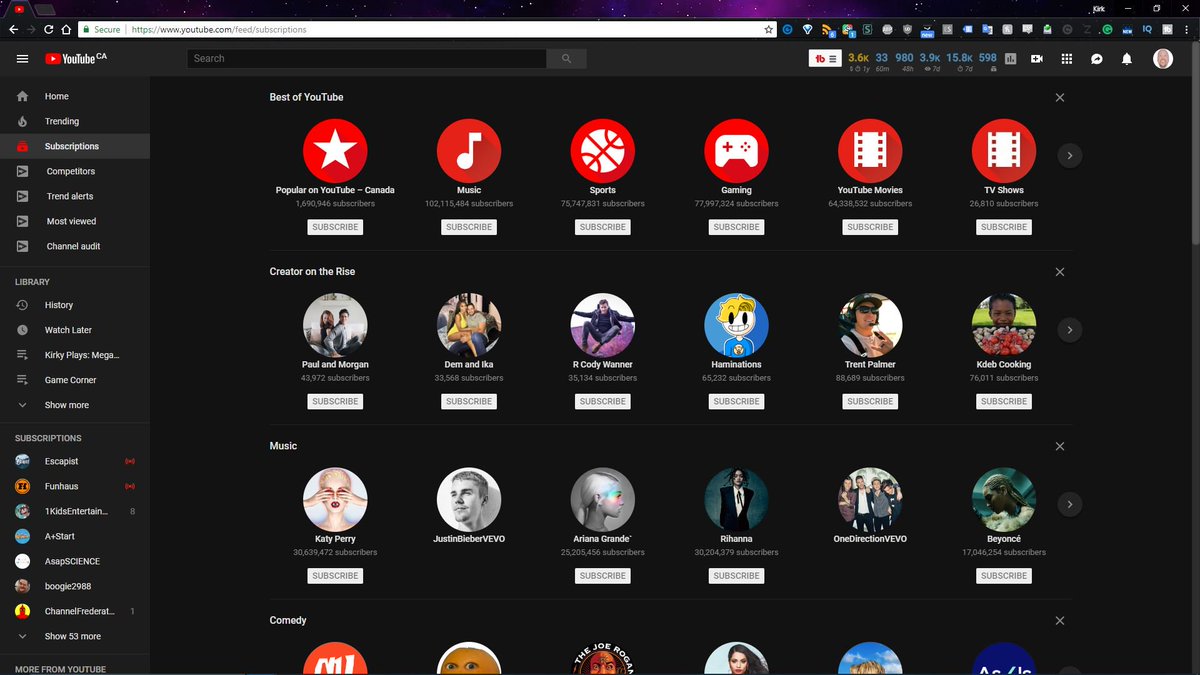Dismiss the Comedy section
The image size is (1200, 675).
coord(1060,621)
